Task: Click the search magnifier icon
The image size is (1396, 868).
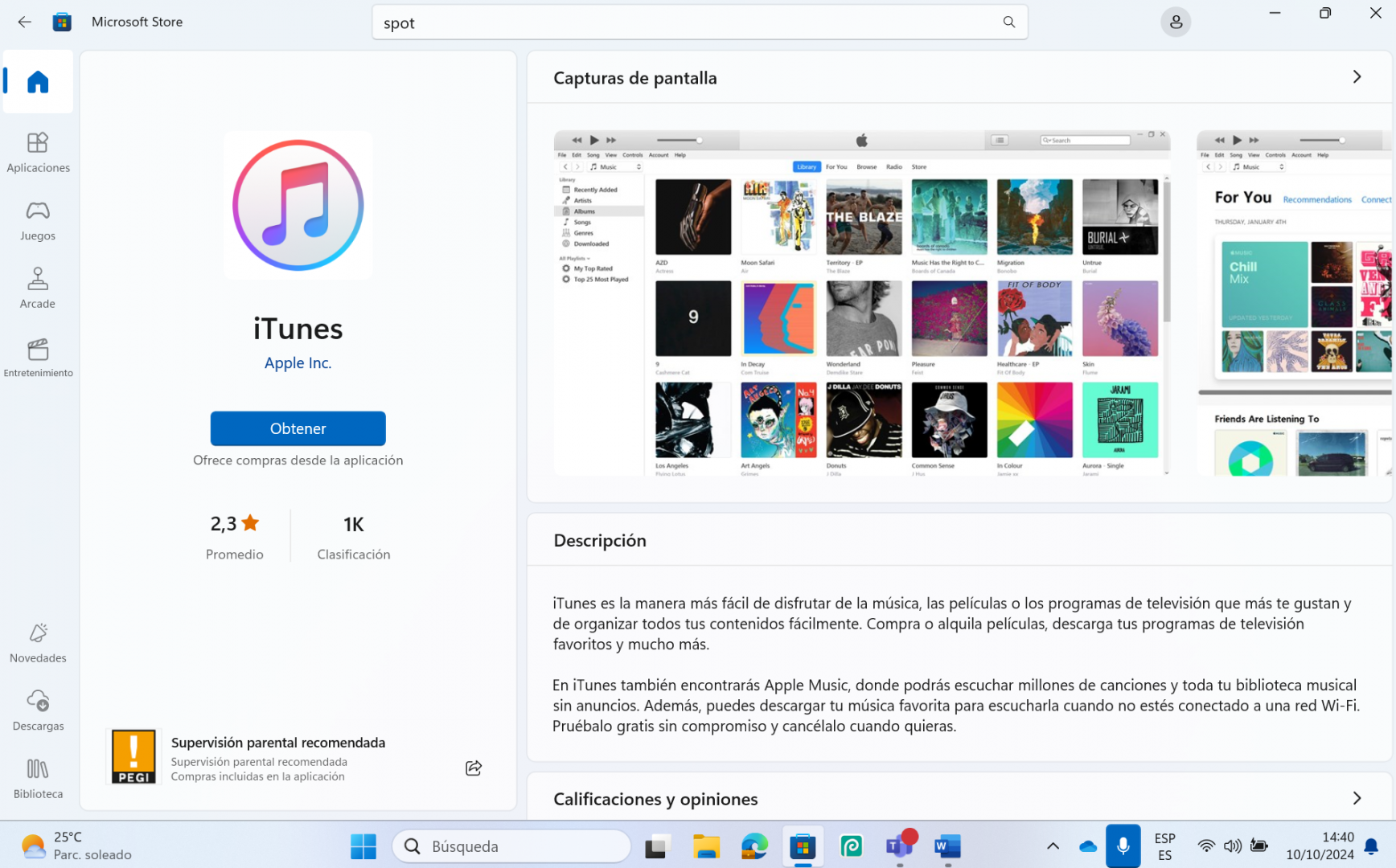Action: click(1008, 22)
